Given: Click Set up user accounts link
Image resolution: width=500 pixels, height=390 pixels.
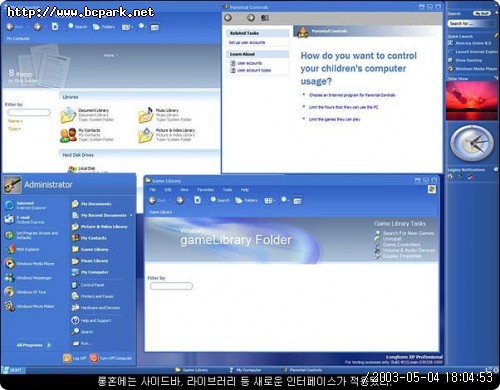Looking at the screenshot, I should [x=247, y=43].
